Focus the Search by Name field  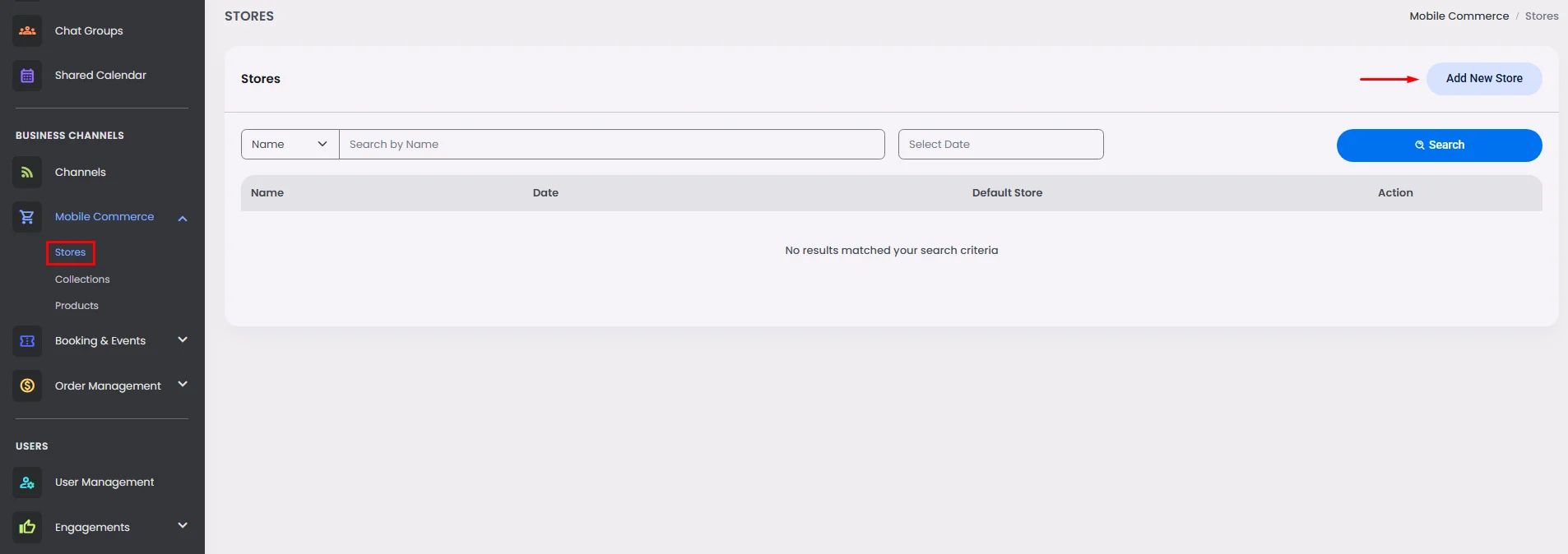pos(612,144)
